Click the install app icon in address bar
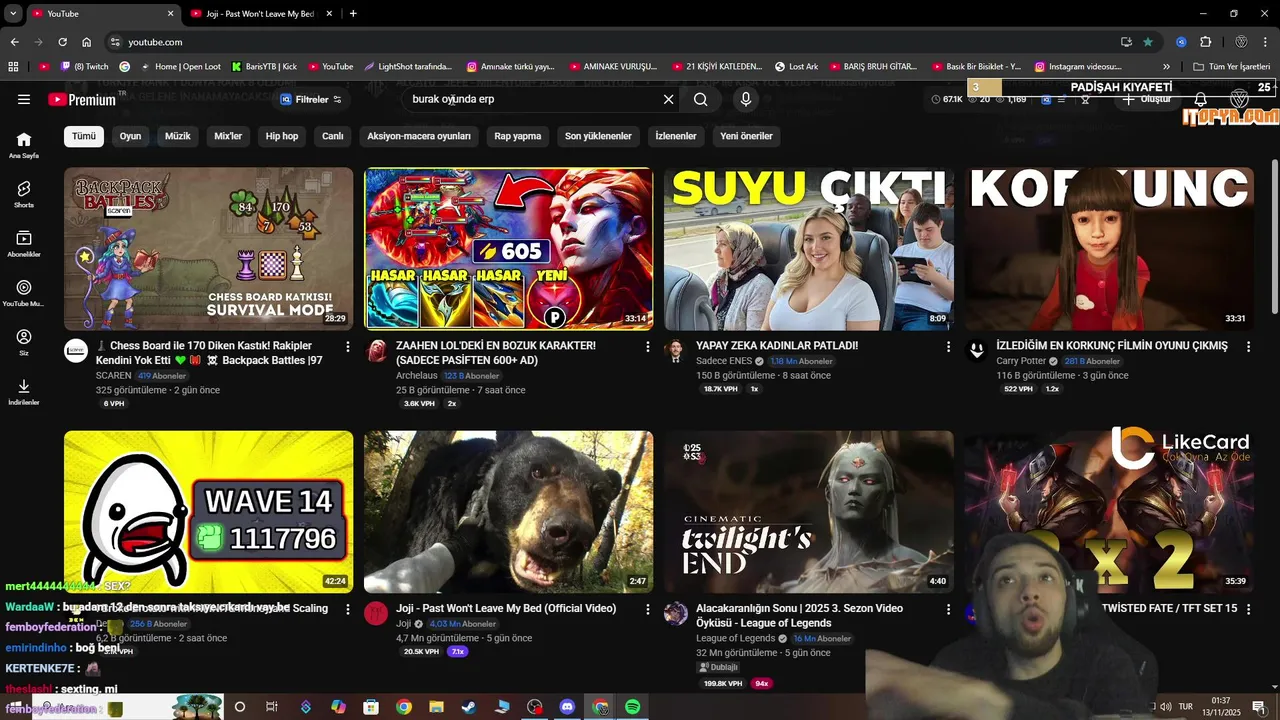This screenshot has width=1280, height=720. (1126, 42)
